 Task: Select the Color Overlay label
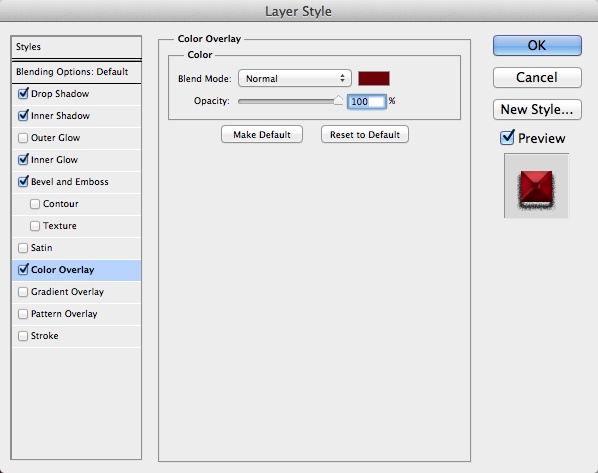coord(63,270)
